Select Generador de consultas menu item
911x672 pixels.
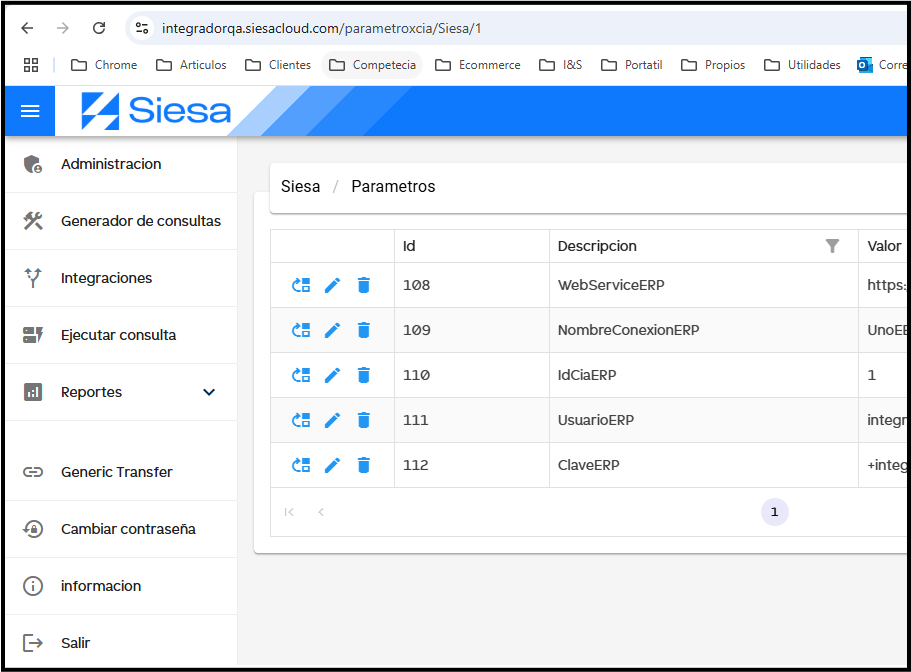(141, 221)
